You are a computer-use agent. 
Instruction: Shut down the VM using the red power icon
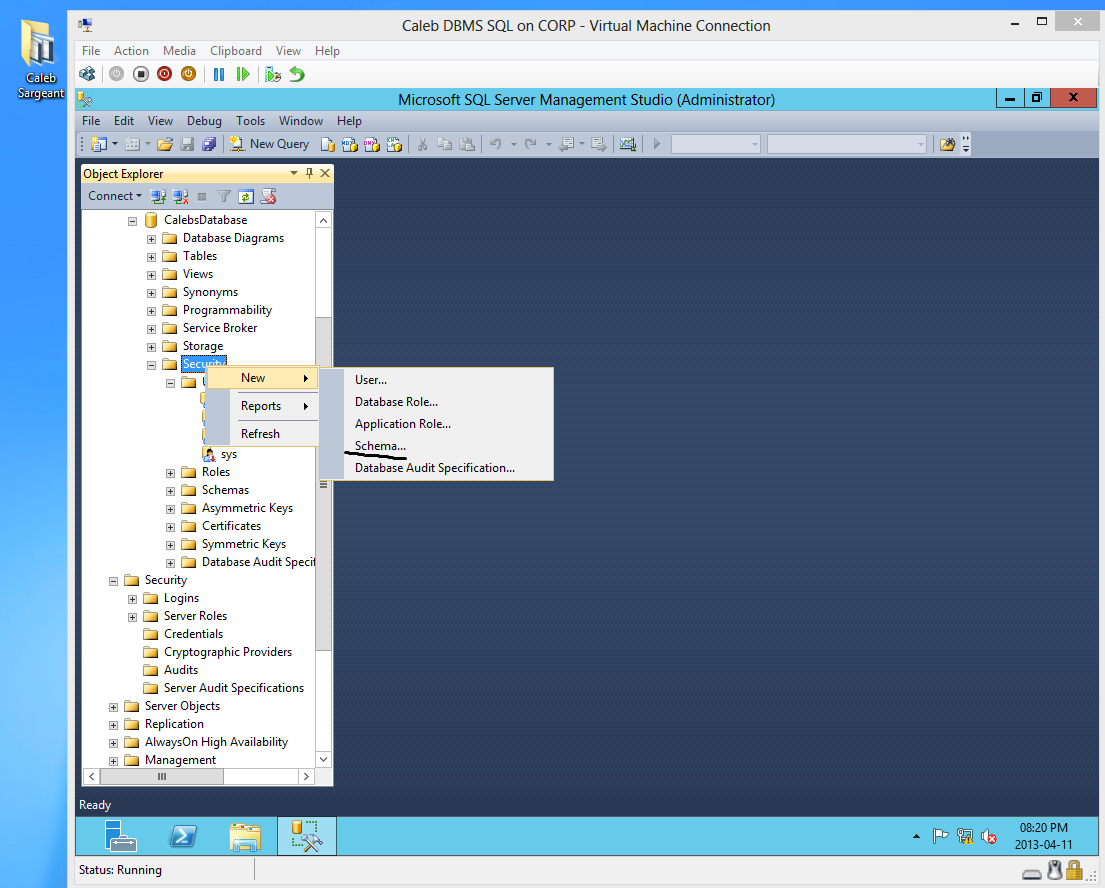point(164,74)
